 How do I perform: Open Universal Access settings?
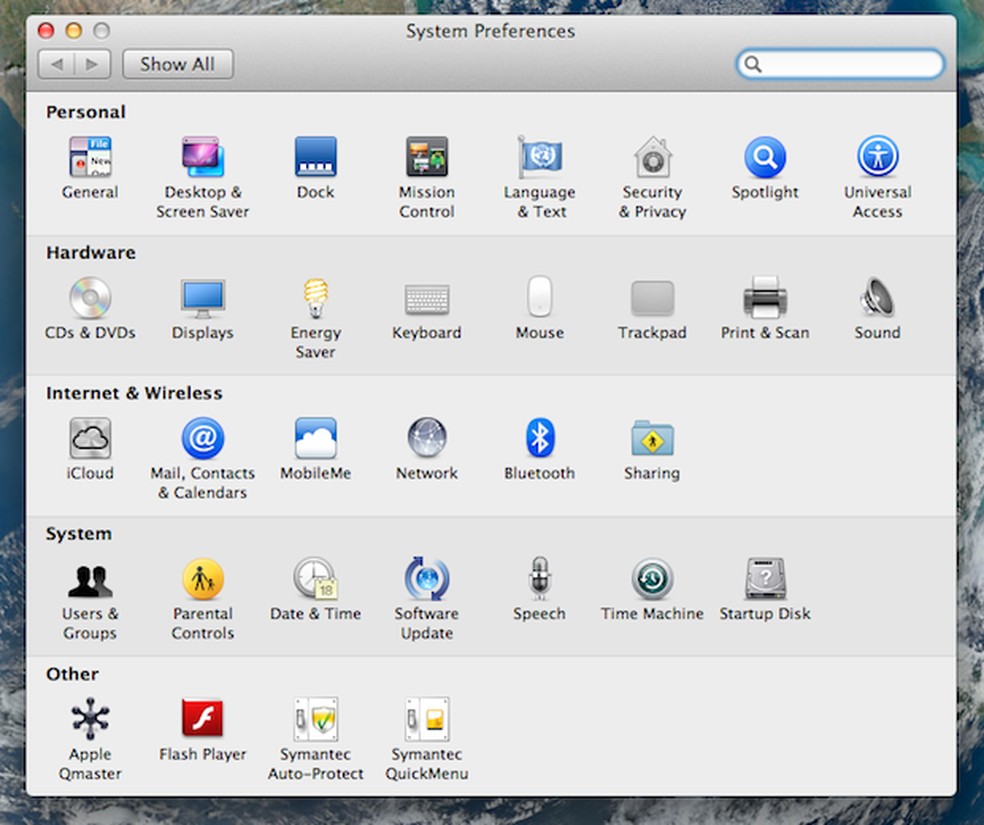(x=877, y=157)
